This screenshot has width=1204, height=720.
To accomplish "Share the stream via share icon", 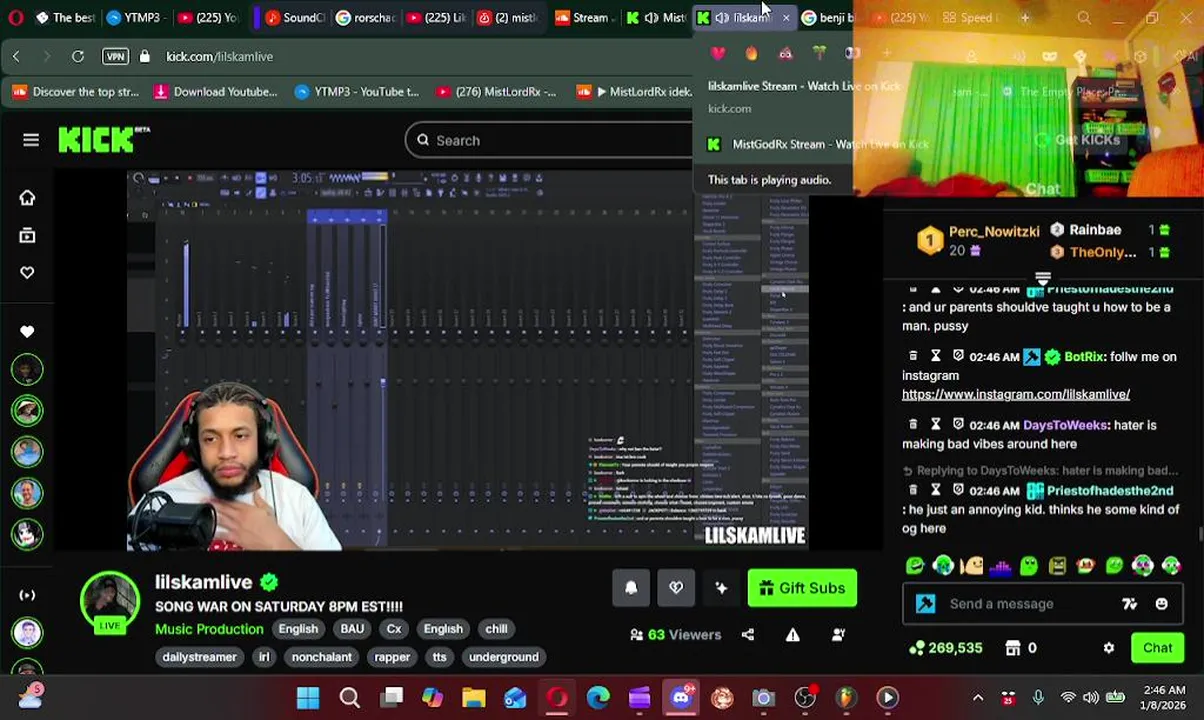I will [x=748, y=634].
